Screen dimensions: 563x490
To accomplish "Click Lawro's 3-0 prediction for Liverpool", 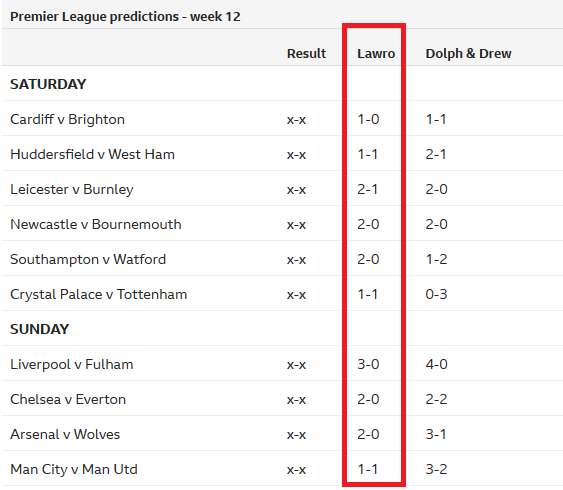I will pos(368,364).
